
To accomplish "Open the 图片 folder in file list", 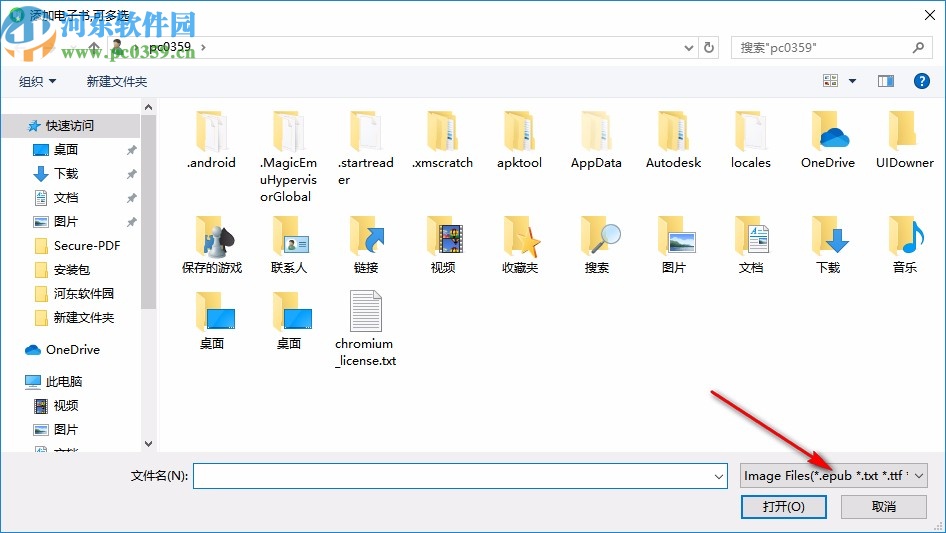I will point(673,244).
